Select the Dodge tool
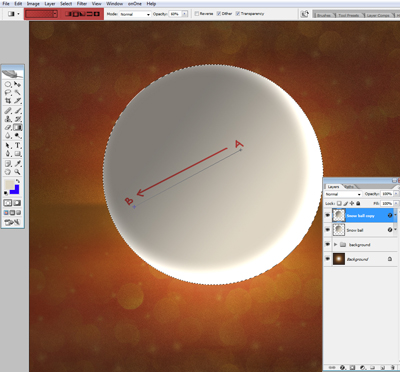 point(17,136)
